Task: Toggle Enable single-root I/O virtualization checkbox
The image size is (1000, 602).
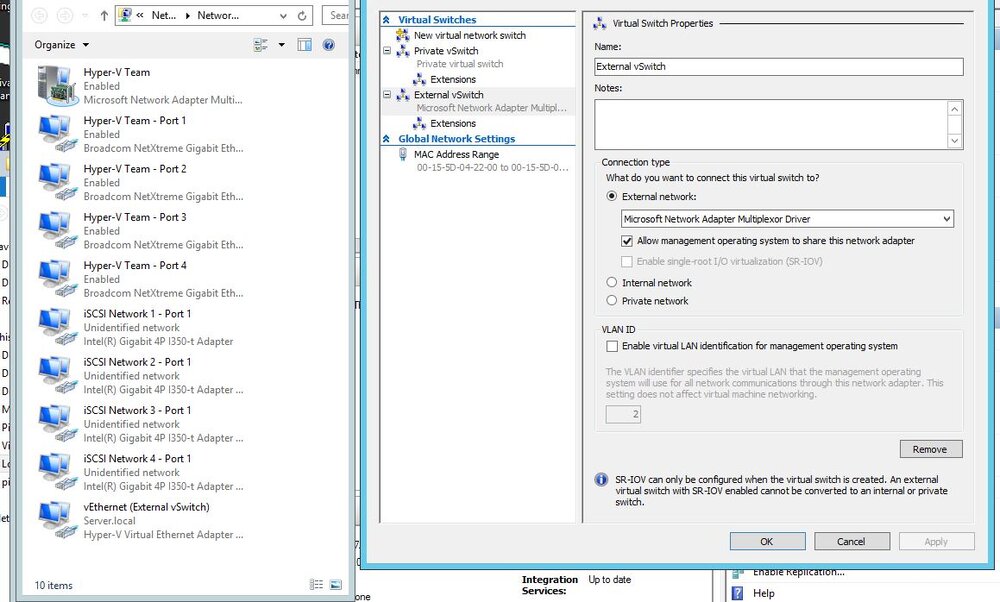Action: tap(627, 261)
